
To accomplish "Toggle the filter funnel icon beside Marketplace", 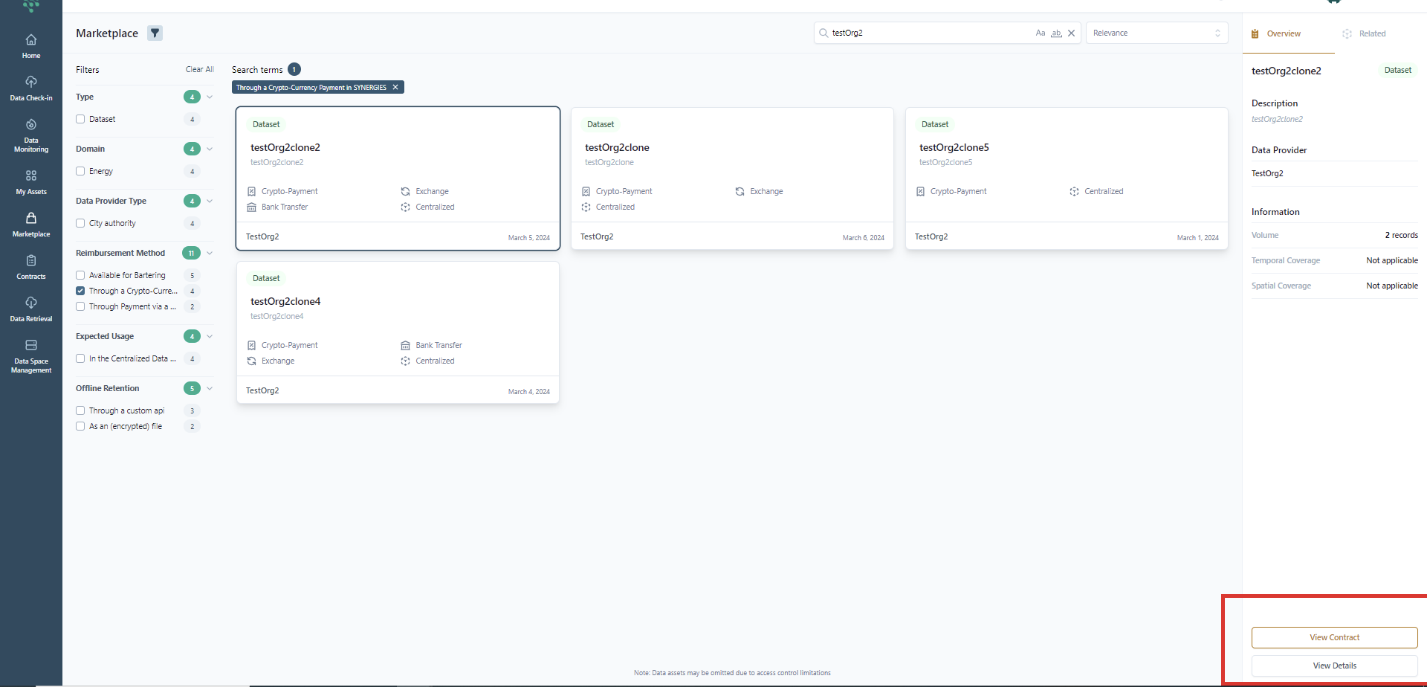I will (155, 33).
